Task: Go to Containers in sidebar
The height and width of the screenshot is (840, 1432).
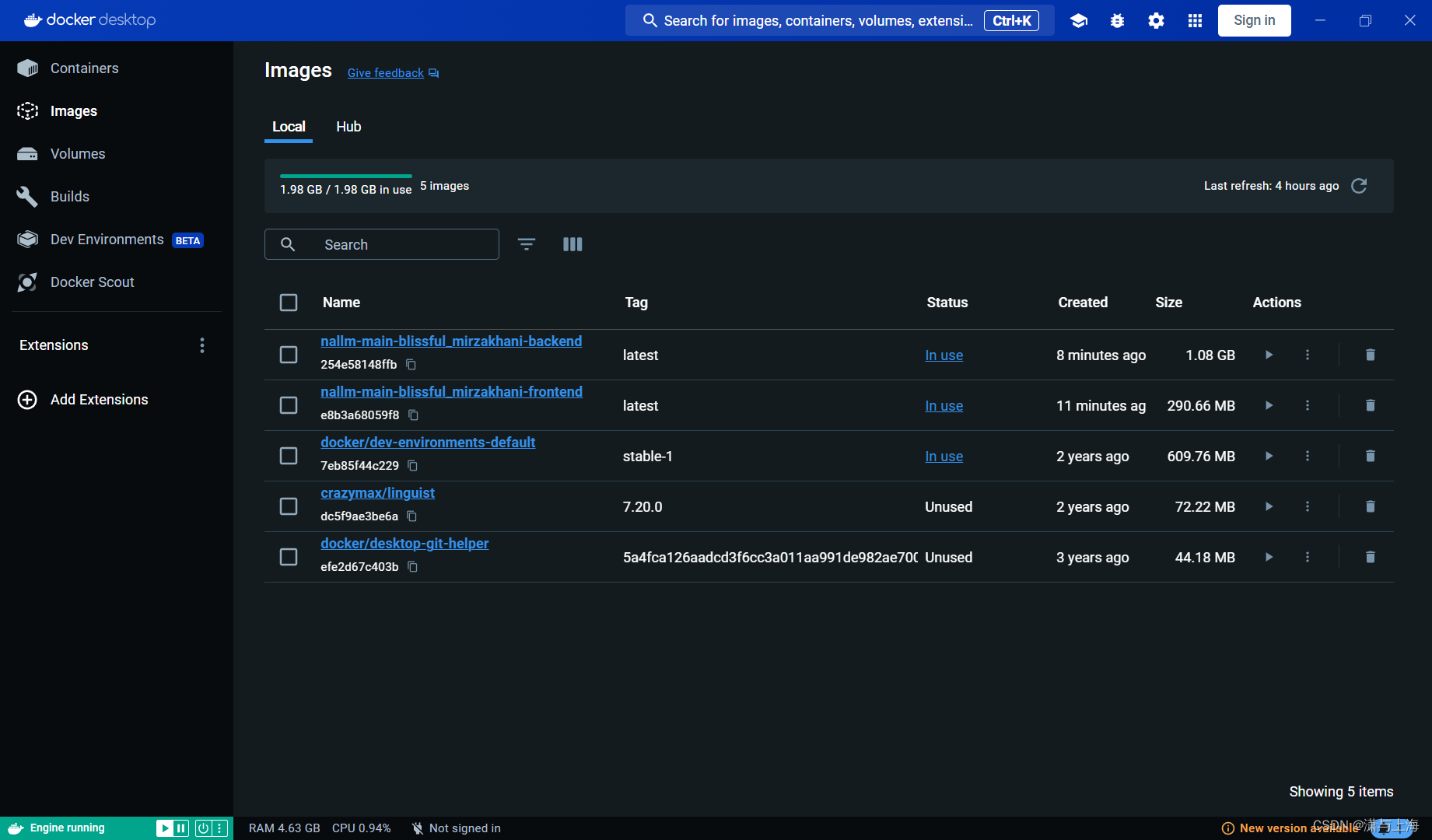Action: click(117, 68)
